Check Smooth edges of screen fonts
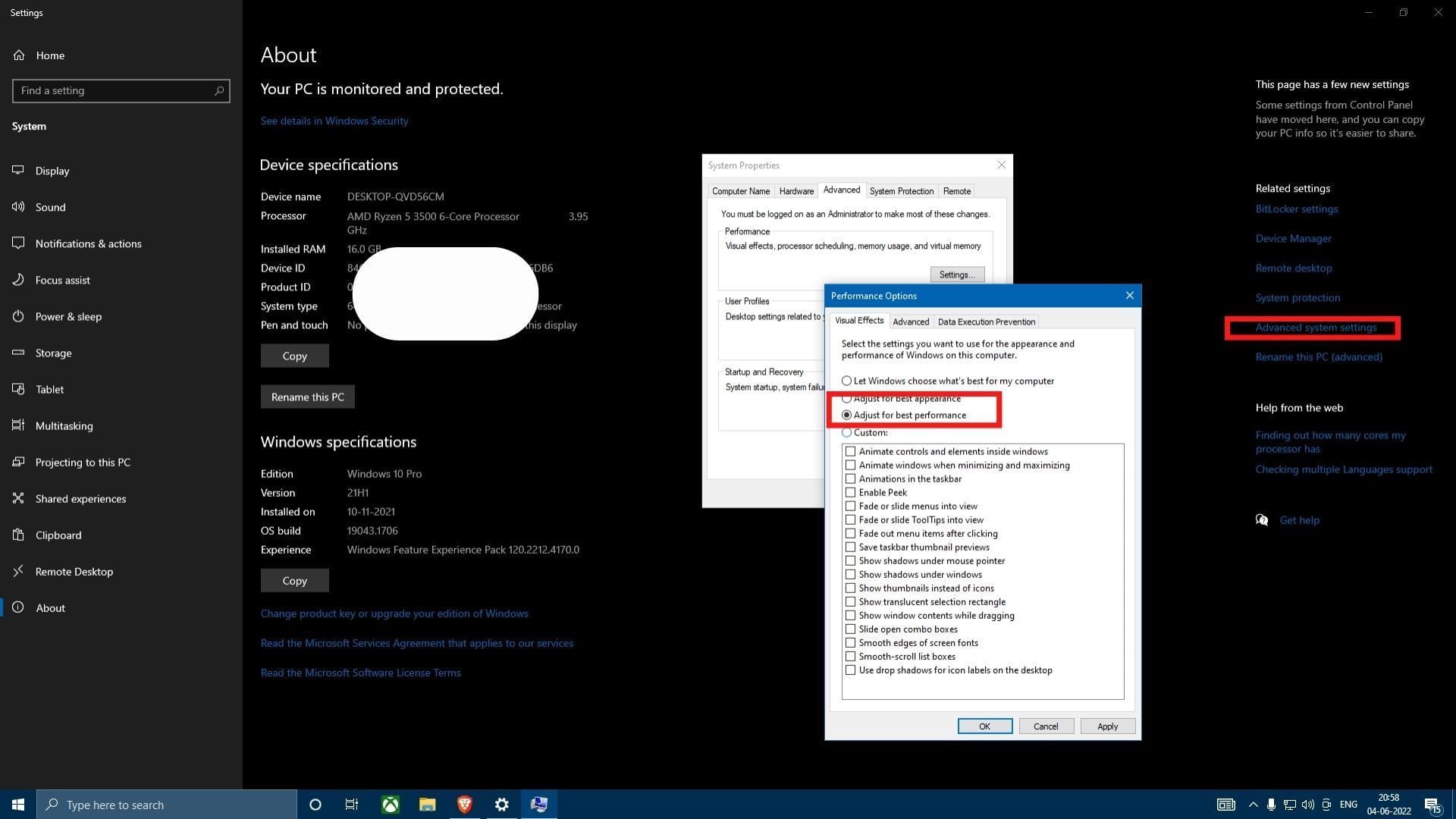The width and height of the screenshot is (1456, 819). point(850,642)
